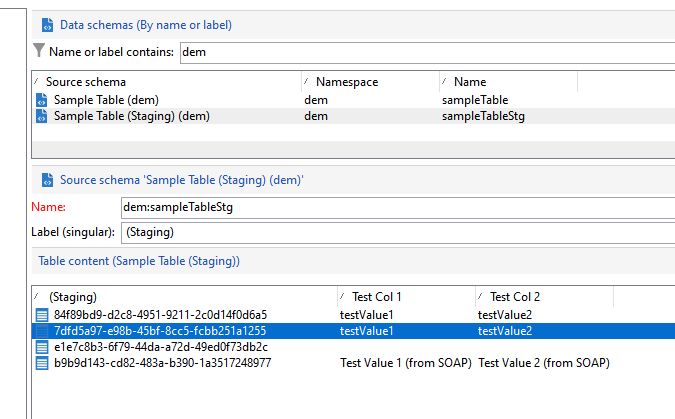The width and height of the screenshot is (675, 419).
Task: Click the row icon for e1e7c8b3 record
Action: (x=41, y=347)
